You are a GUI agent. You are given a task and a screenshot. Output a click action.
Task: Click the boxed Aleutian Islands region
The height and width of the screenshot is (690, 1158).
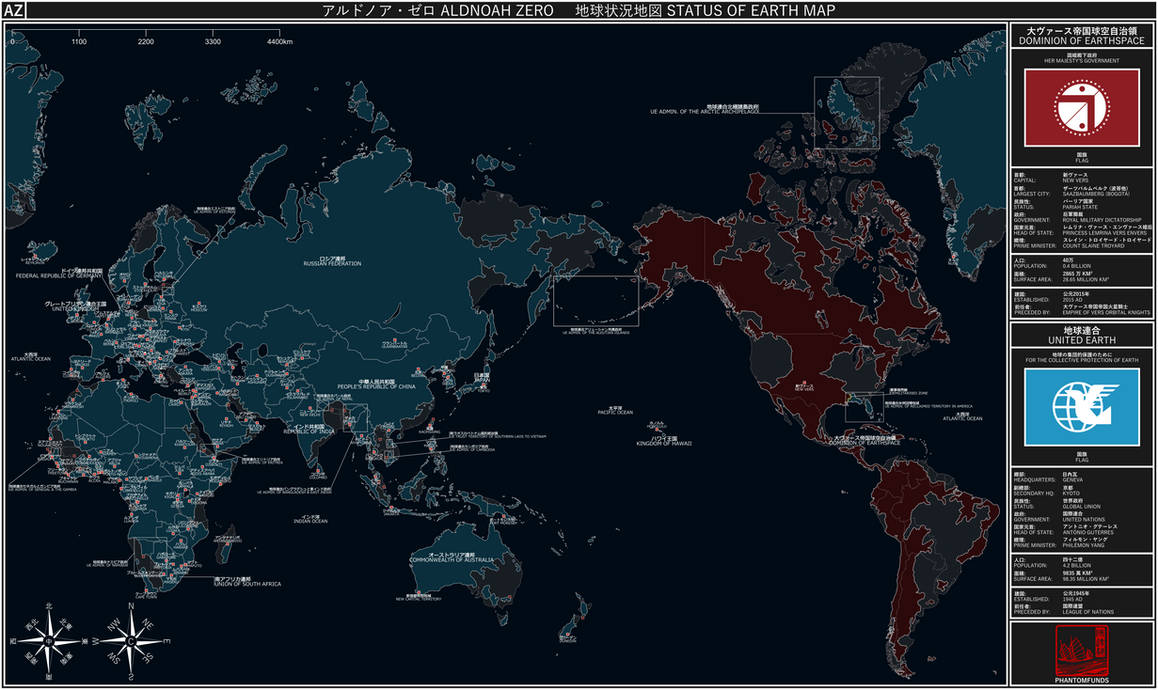pyautogui.click(x=596, y=301)
